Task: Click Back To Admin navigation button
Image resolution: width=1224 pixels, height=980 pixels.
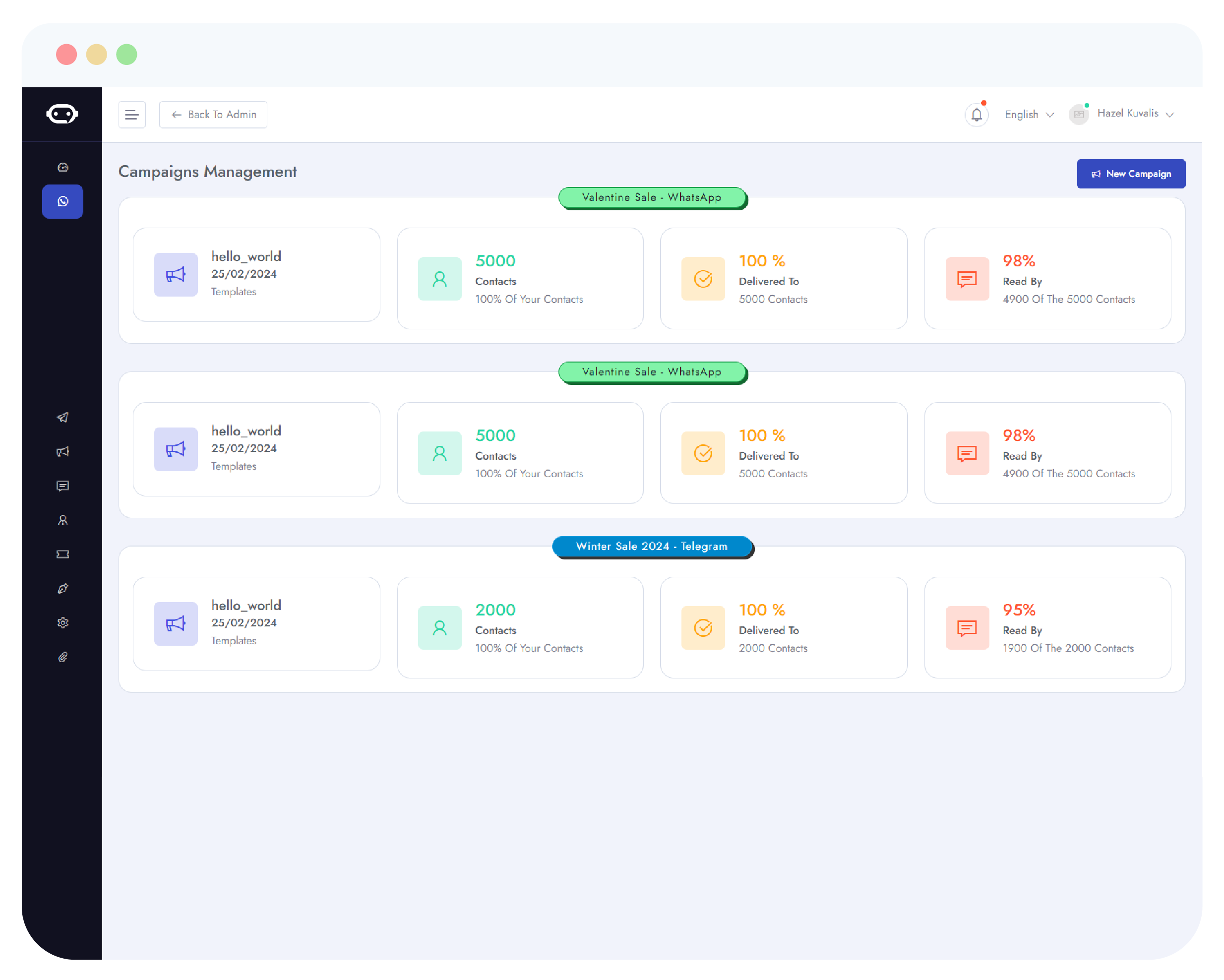Action: point(214,114)
